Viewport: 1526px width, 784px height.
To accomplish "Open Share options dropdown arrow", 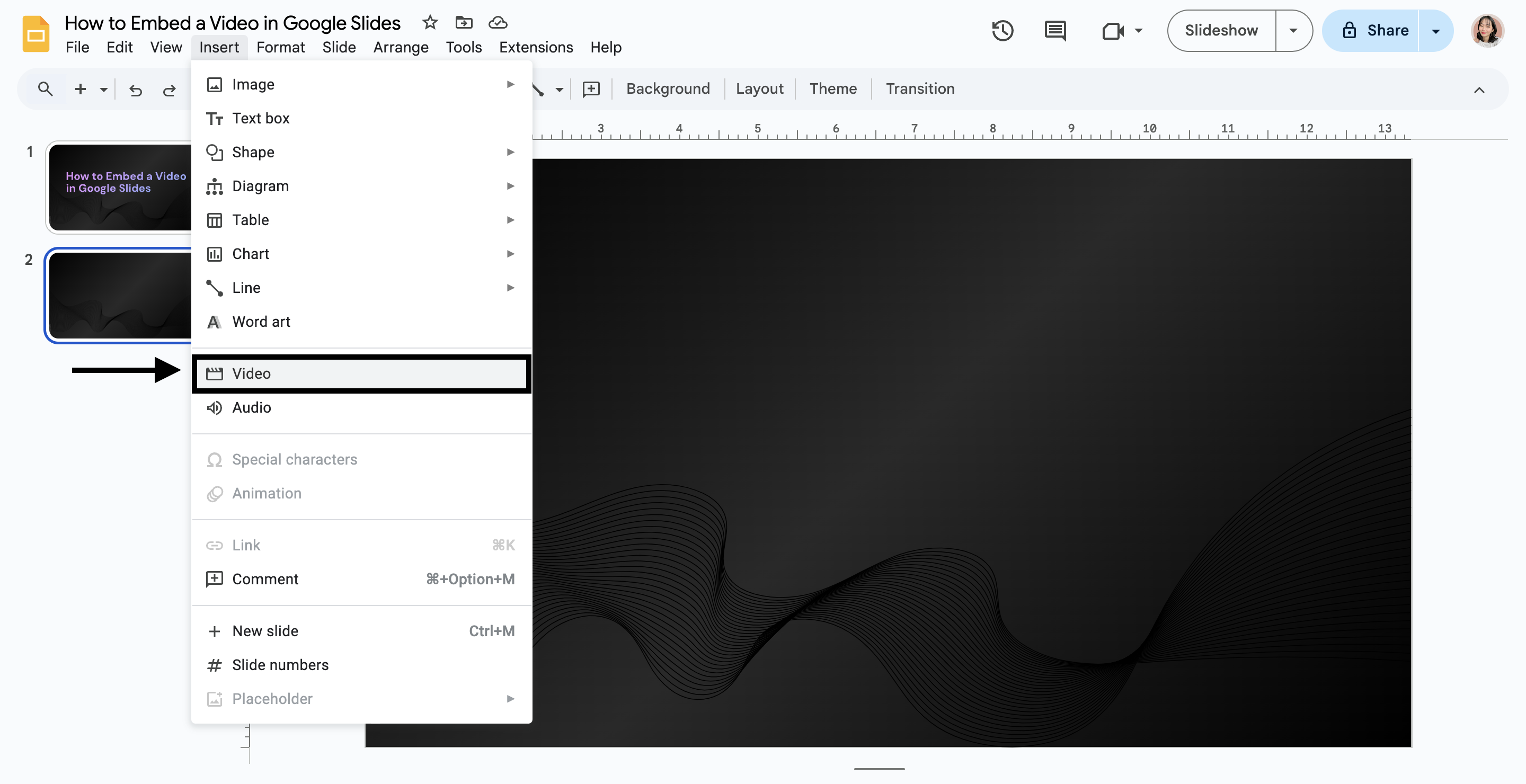I will pyautogui.click(x=1435, y=31).
